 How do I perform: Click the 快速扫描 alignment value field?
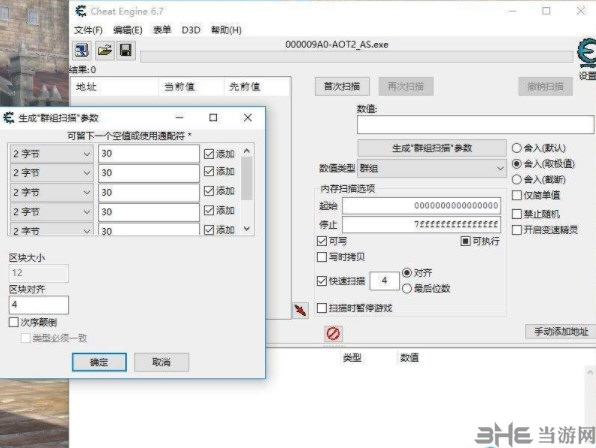click(x=385, y=281)
